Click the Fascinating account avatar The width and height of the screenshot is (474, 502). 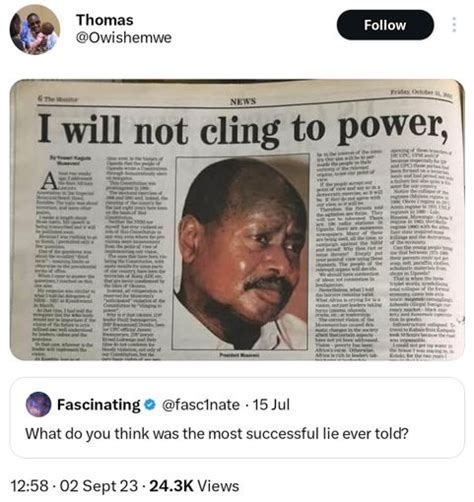point(38,404)
